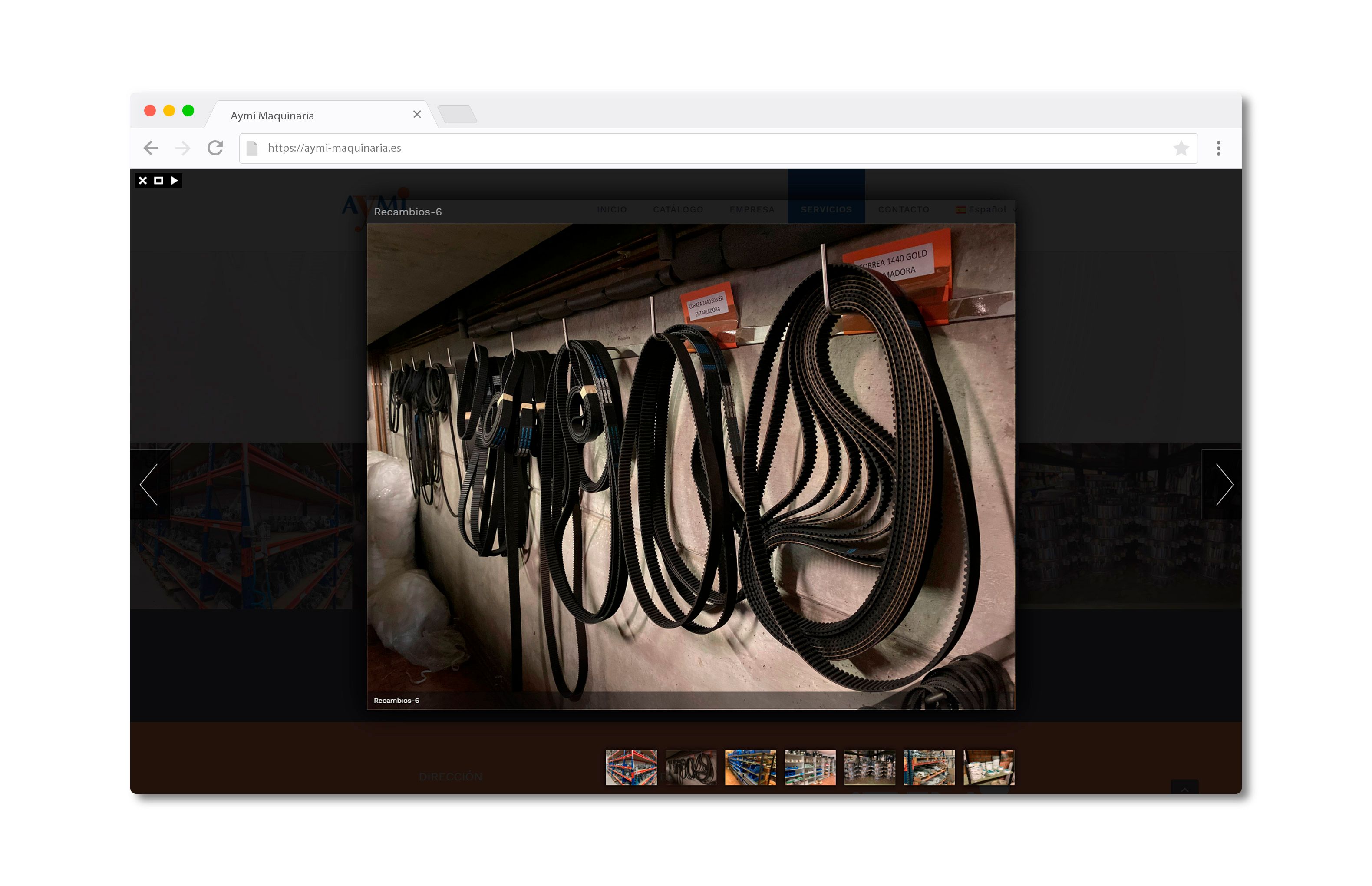Select fourth thumbnail of grey parts shelves
This screenshot has height=886, width=1372.
click(810, 767)
